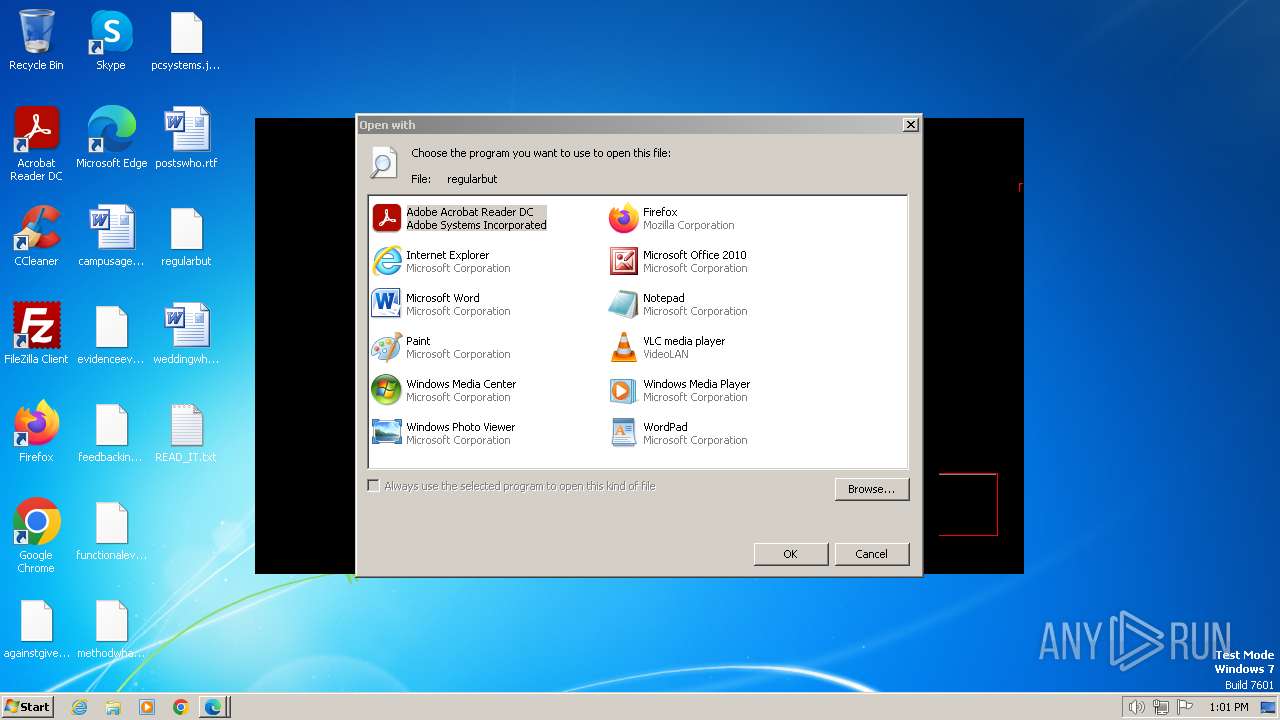
Task: Close the Open with dialog window
Action: click(x=910, y=125)
